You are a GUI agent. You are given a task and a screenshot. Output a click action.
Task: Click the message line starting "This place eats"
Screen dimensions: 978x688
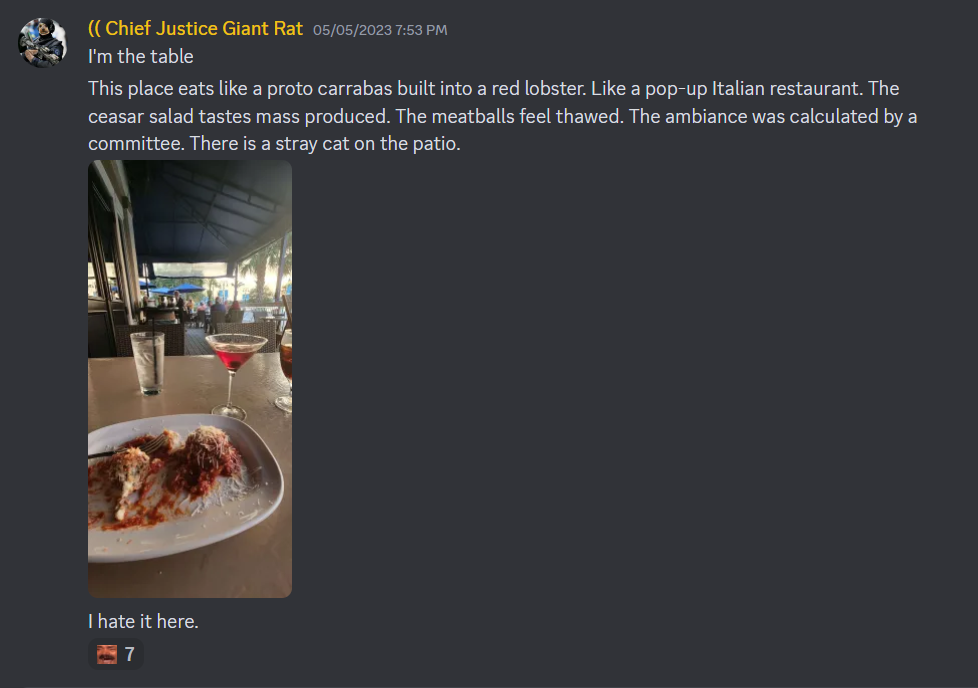[493, 89]
